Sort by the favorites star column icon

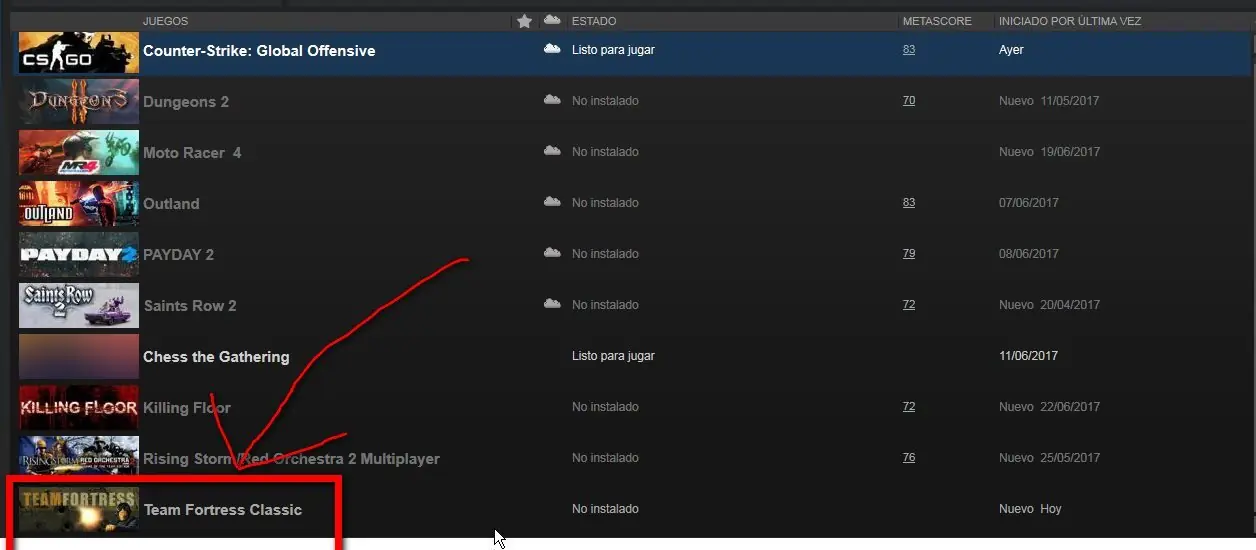(524, 21)
